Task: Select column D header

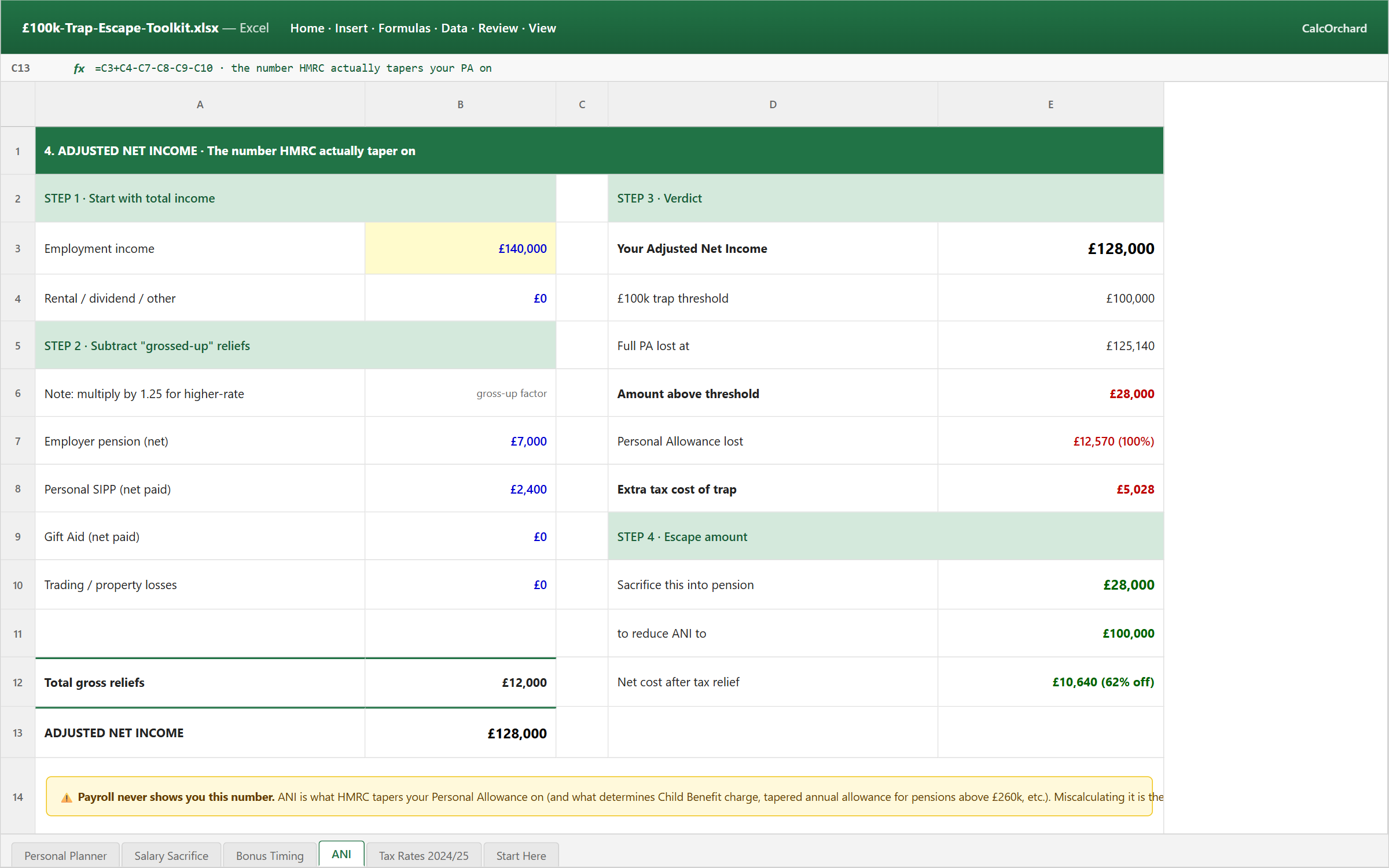Action: [773, 104]
